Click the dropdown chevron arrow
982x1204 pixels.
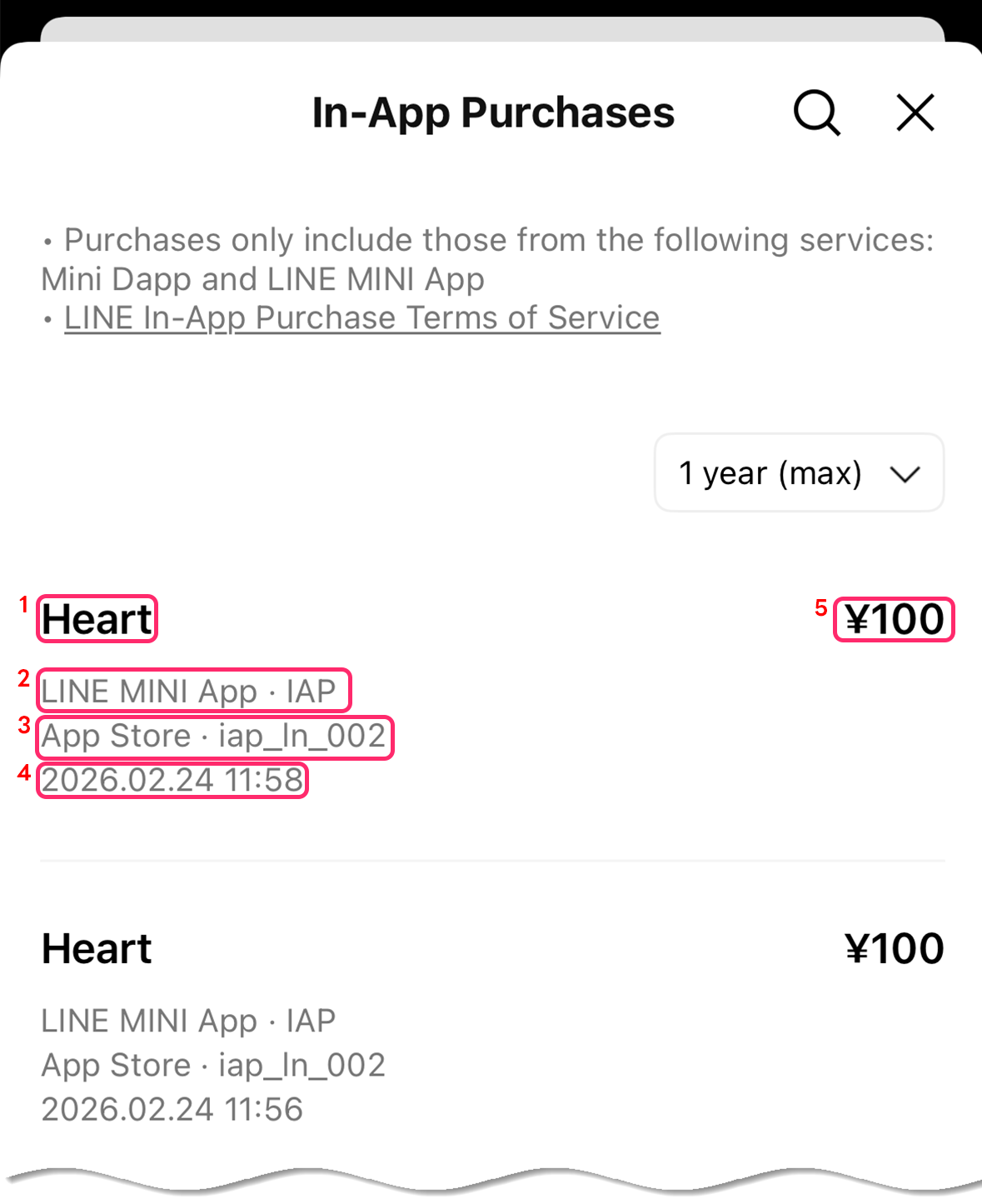[x=905, y=474]
